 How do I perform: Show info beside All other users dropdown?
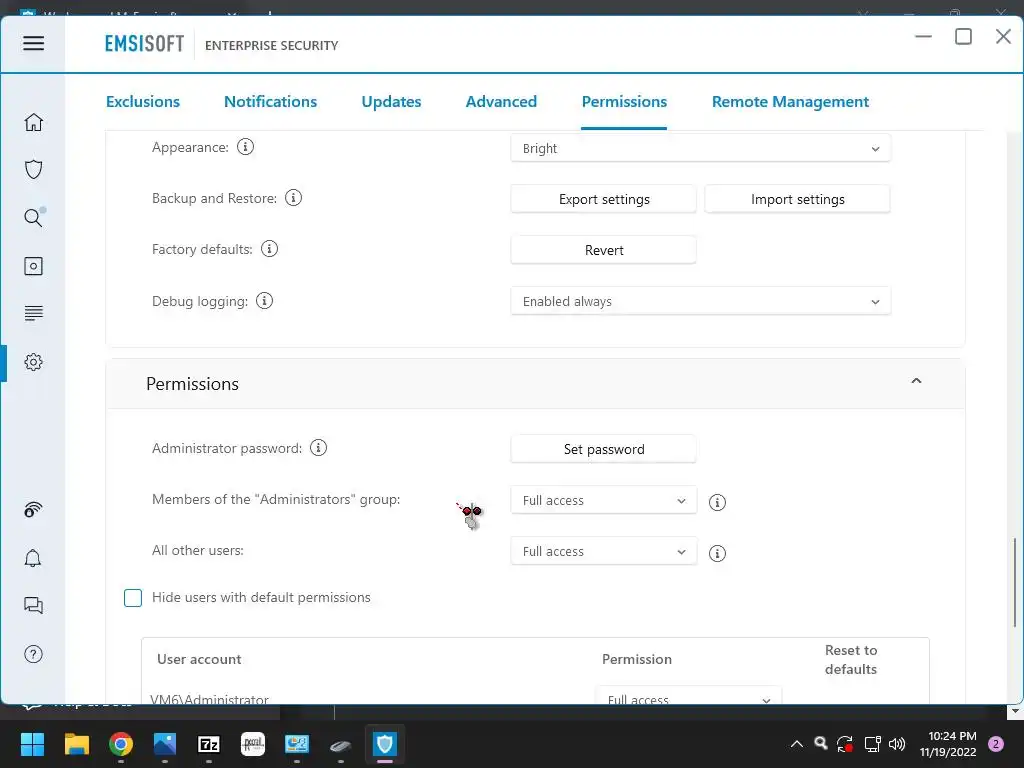[x=717, y=553]
